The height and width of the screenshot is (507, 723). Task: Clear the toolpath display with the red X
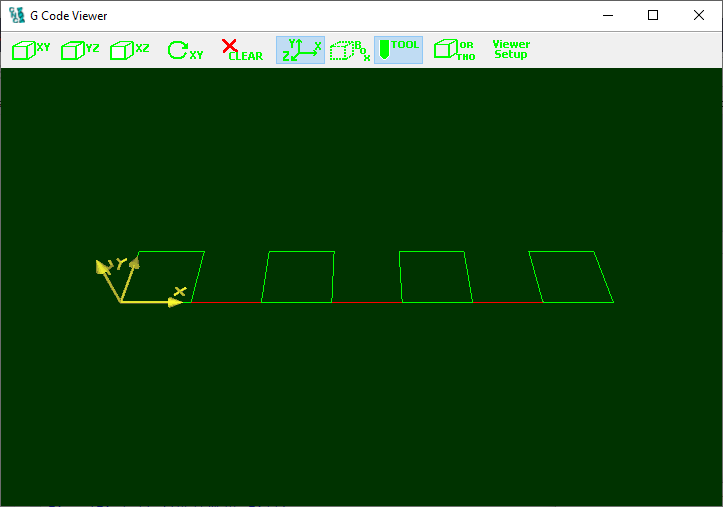241,50
